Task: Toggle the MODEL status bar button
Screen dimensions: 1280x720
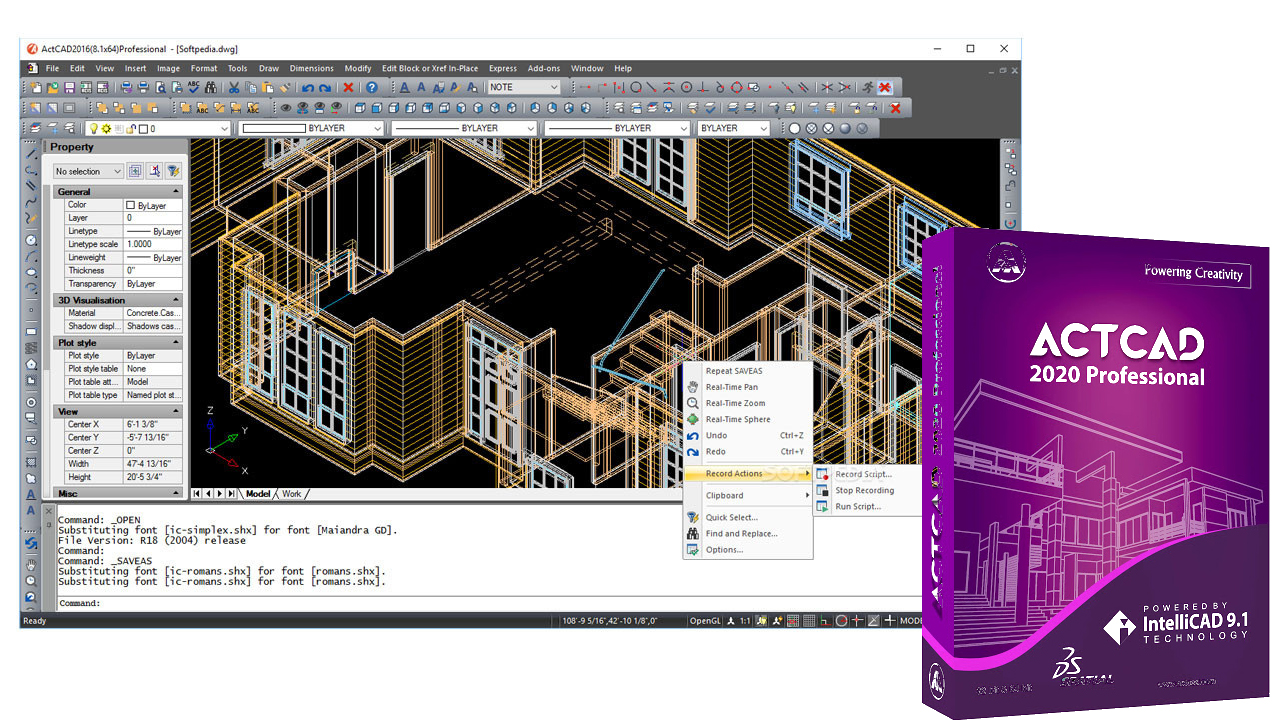Action: (911, 621)
